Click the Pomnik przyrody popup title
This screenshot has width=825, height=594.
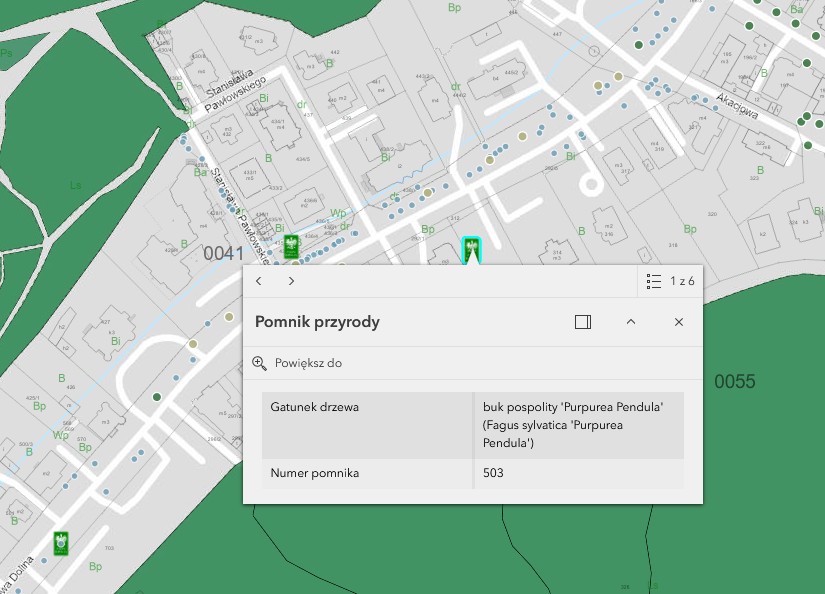pos(318,322)
